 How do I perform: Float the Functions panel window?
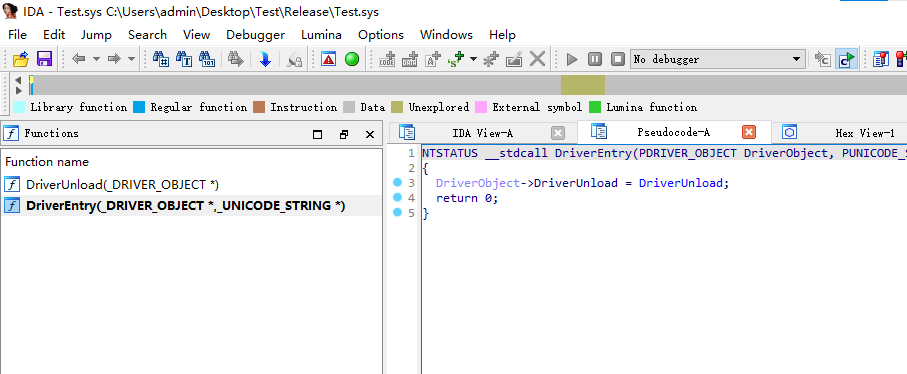(344, 134)
